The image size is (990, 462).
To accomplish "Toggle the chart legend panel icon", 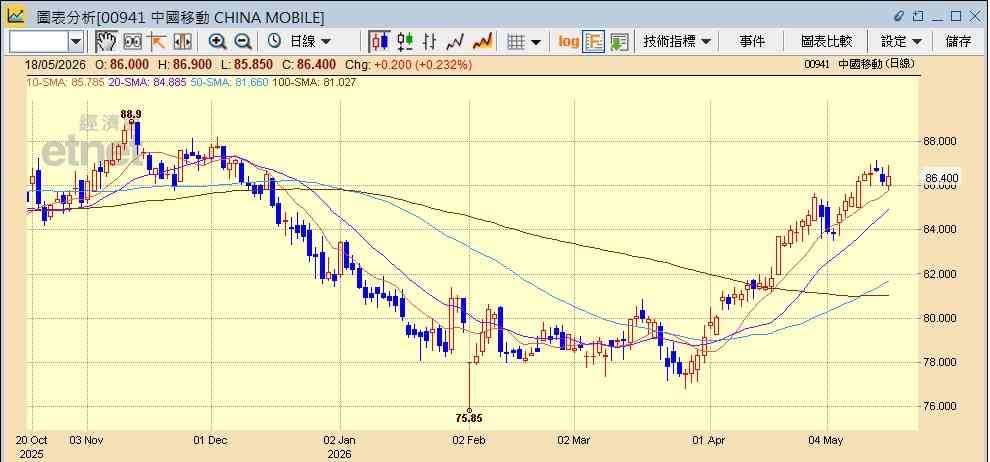I will coord(593,42).
